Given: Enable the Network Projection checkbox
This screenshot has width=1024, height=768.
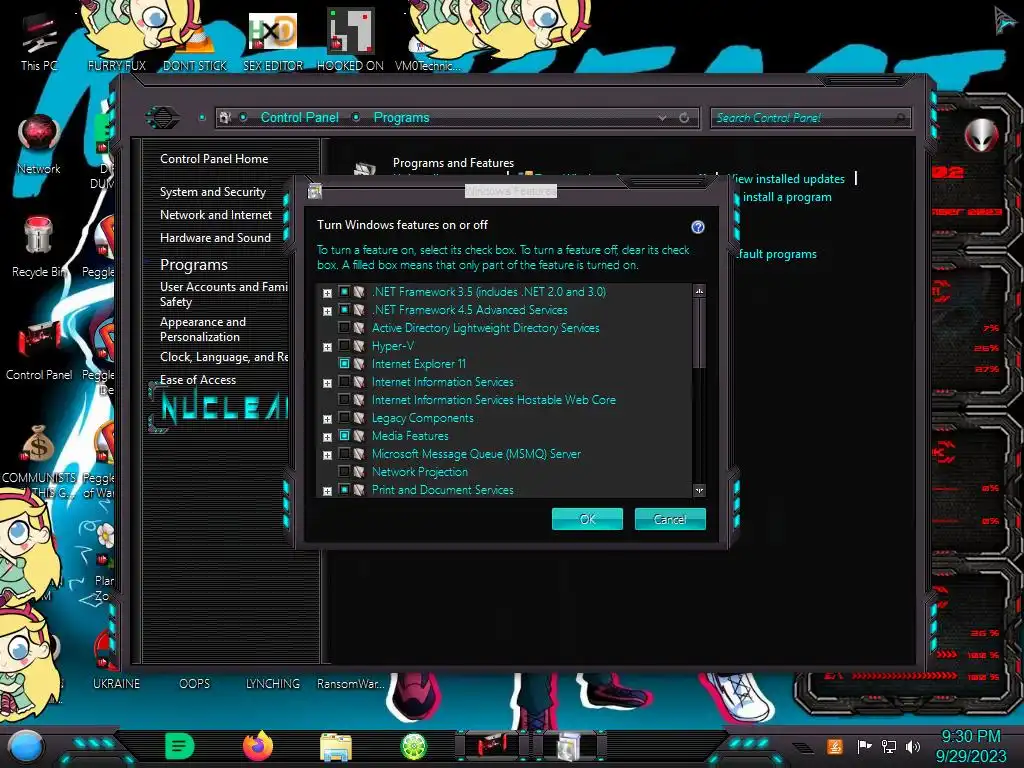Looking at the screenshot, I should tap(344, 472).
